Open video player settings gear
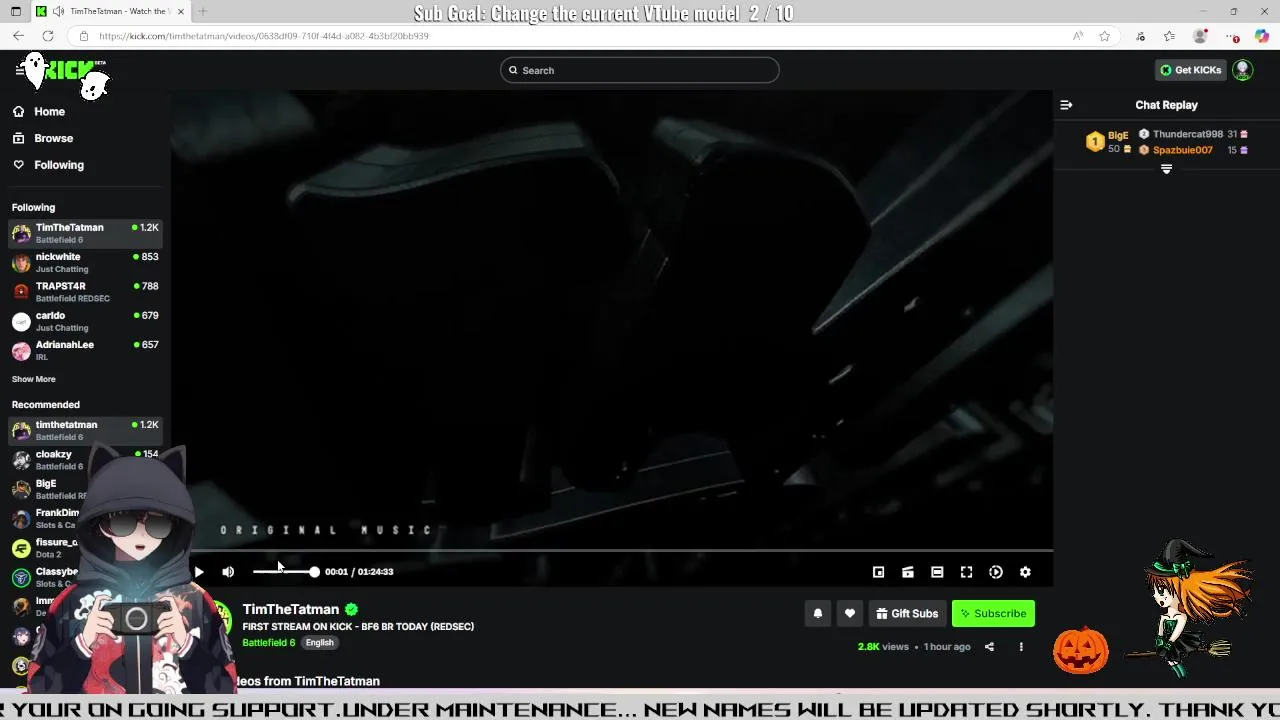The image size is (1280, 720). tap(1025, 572)
